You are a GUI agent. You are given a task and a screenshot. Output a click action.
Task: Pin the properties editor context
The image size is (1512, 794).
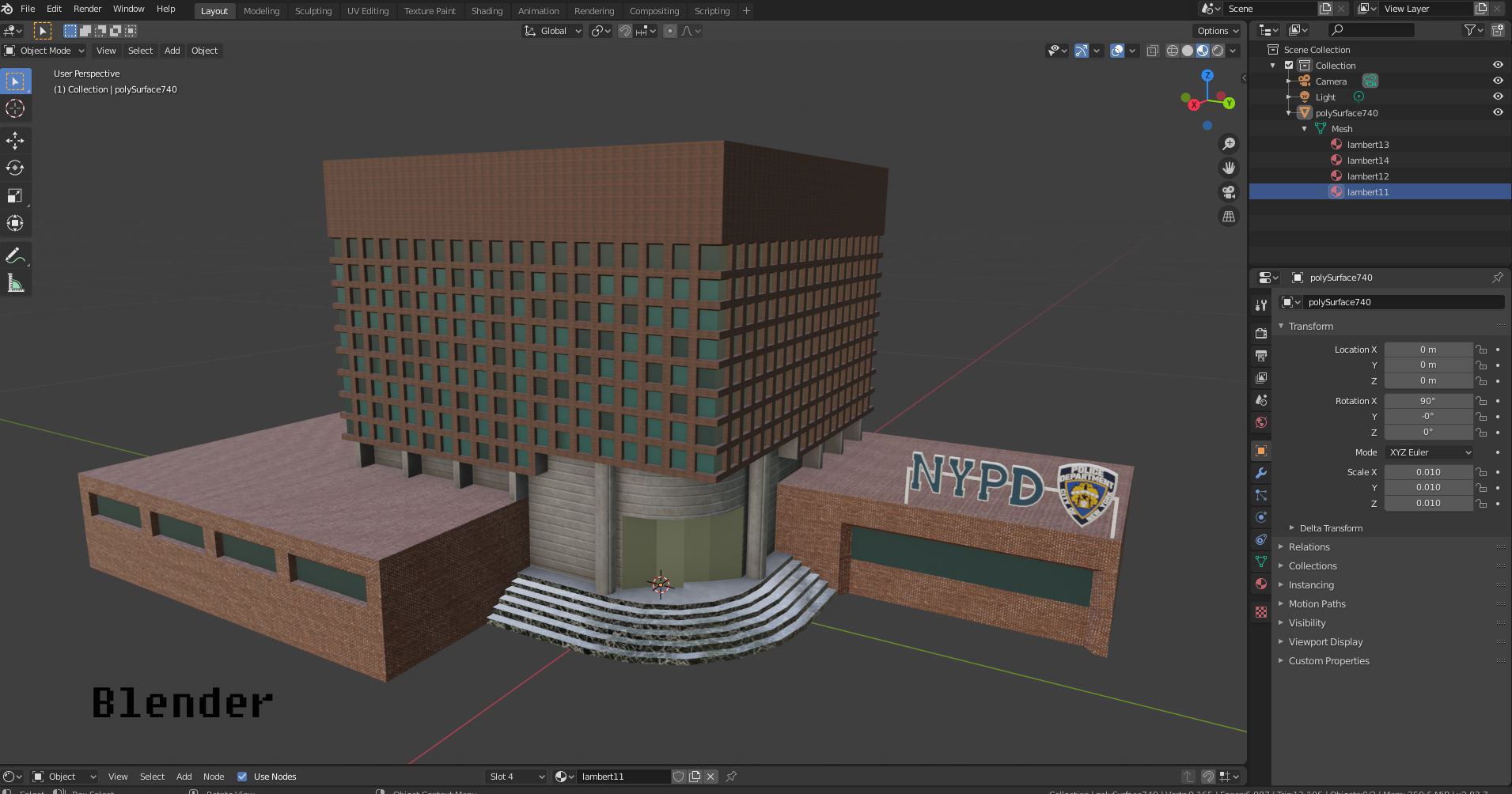click(x=1497, y=278)
